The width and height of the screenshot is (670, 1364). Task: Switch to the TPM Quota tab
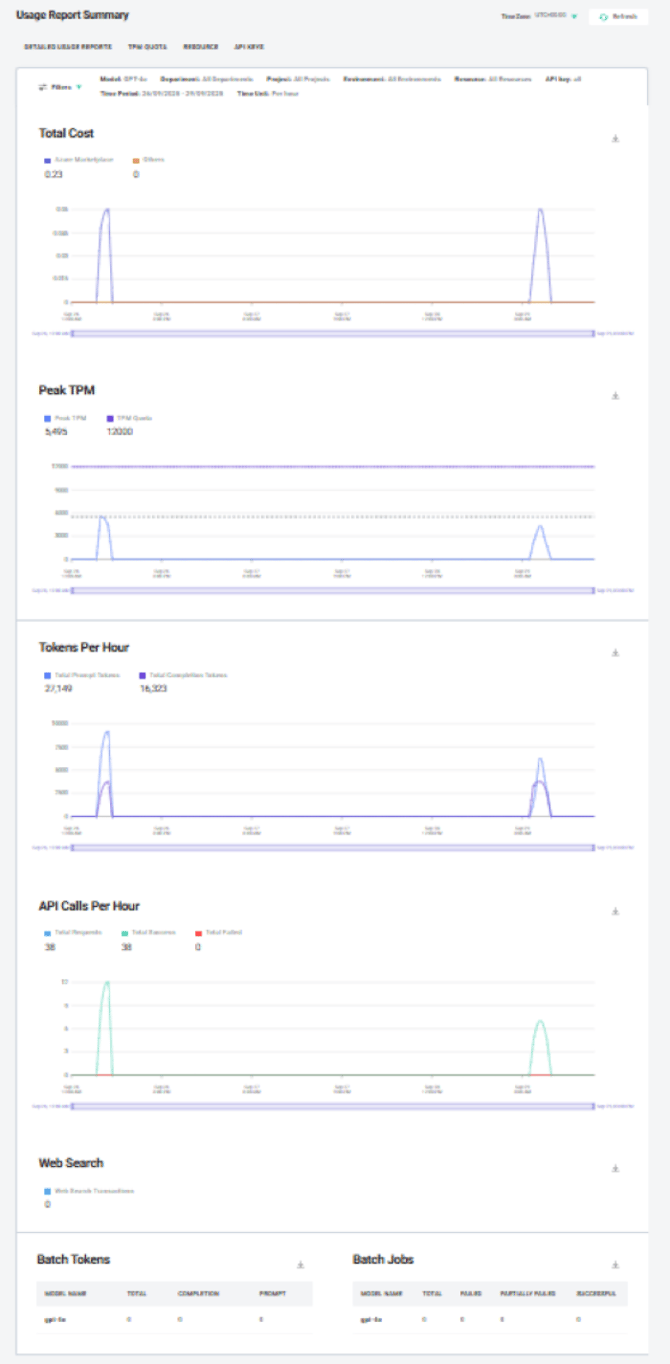(147, 47)
